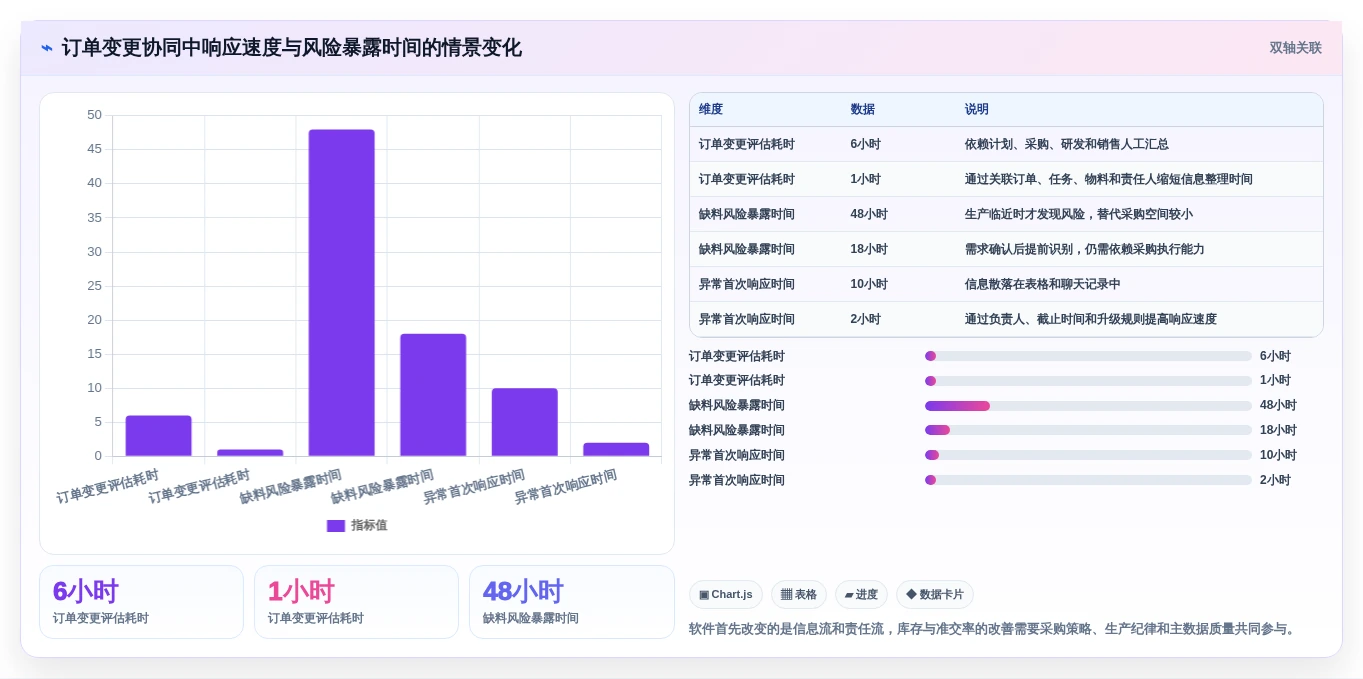Viewport: 1363px width, 679px height.
Task: Open the 1小时 订单变更评估耗时 data card
Action: point(356,602)
